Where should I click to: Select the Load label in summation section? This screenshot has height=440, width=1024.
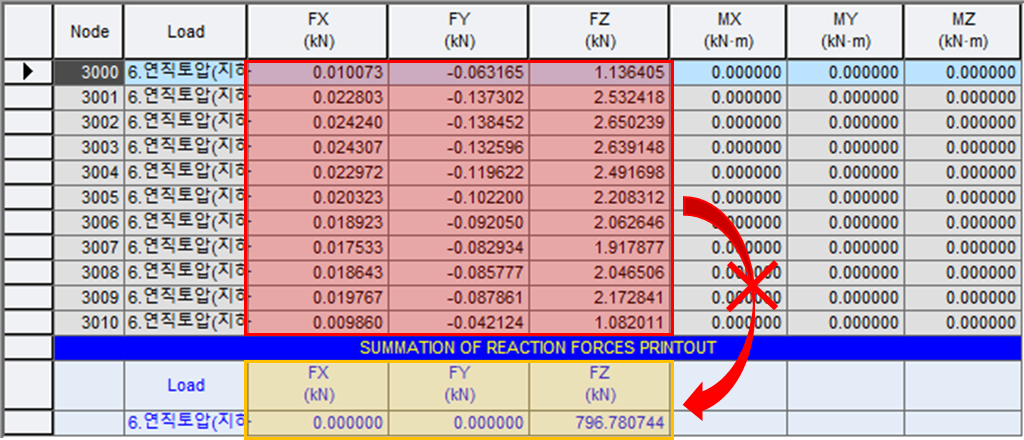tap(186, 385)
